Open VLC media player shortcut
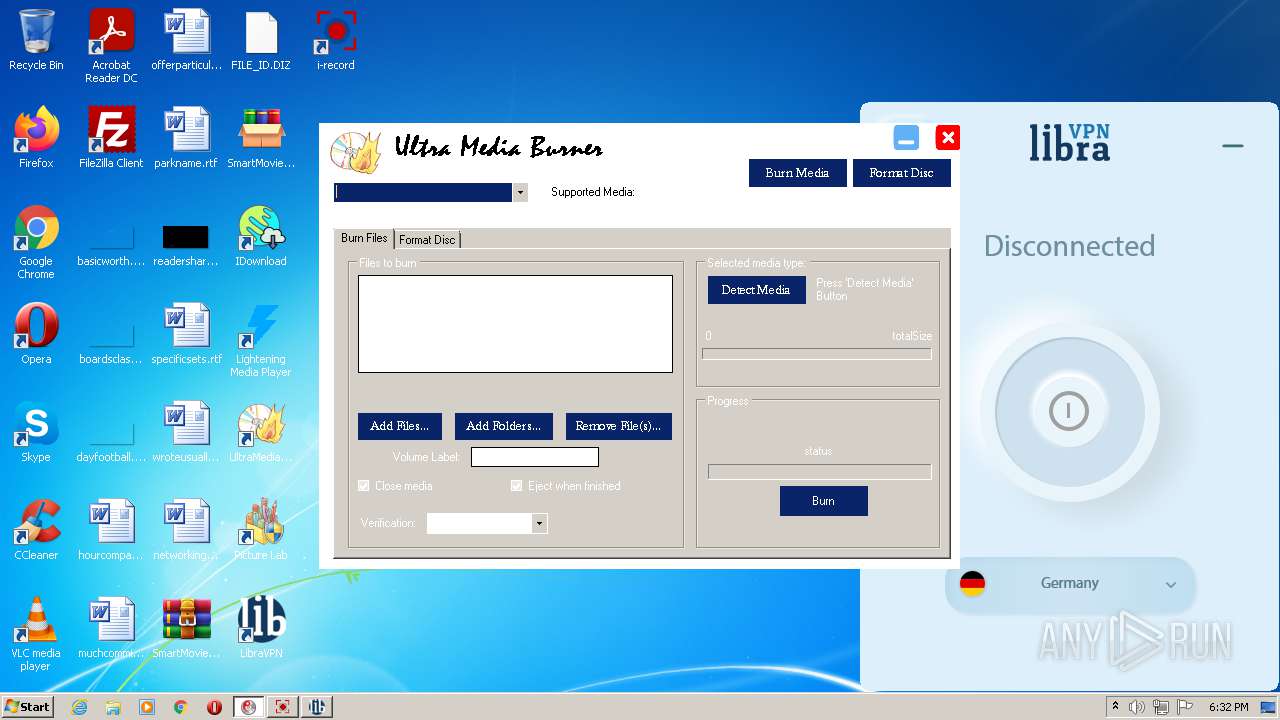Screen dimensions: 1280x720 tap(36, 634)
